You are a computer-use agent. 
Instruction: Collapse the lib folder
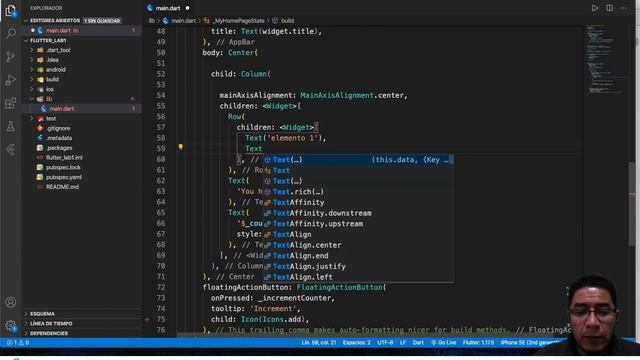[49, 99]
